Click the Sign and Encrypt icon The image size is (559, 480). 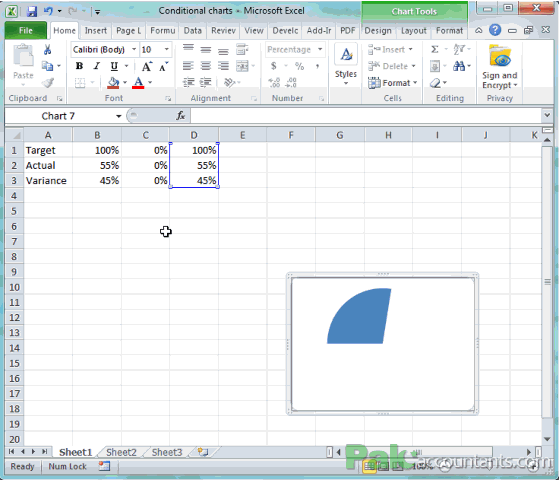pos(500,67)
